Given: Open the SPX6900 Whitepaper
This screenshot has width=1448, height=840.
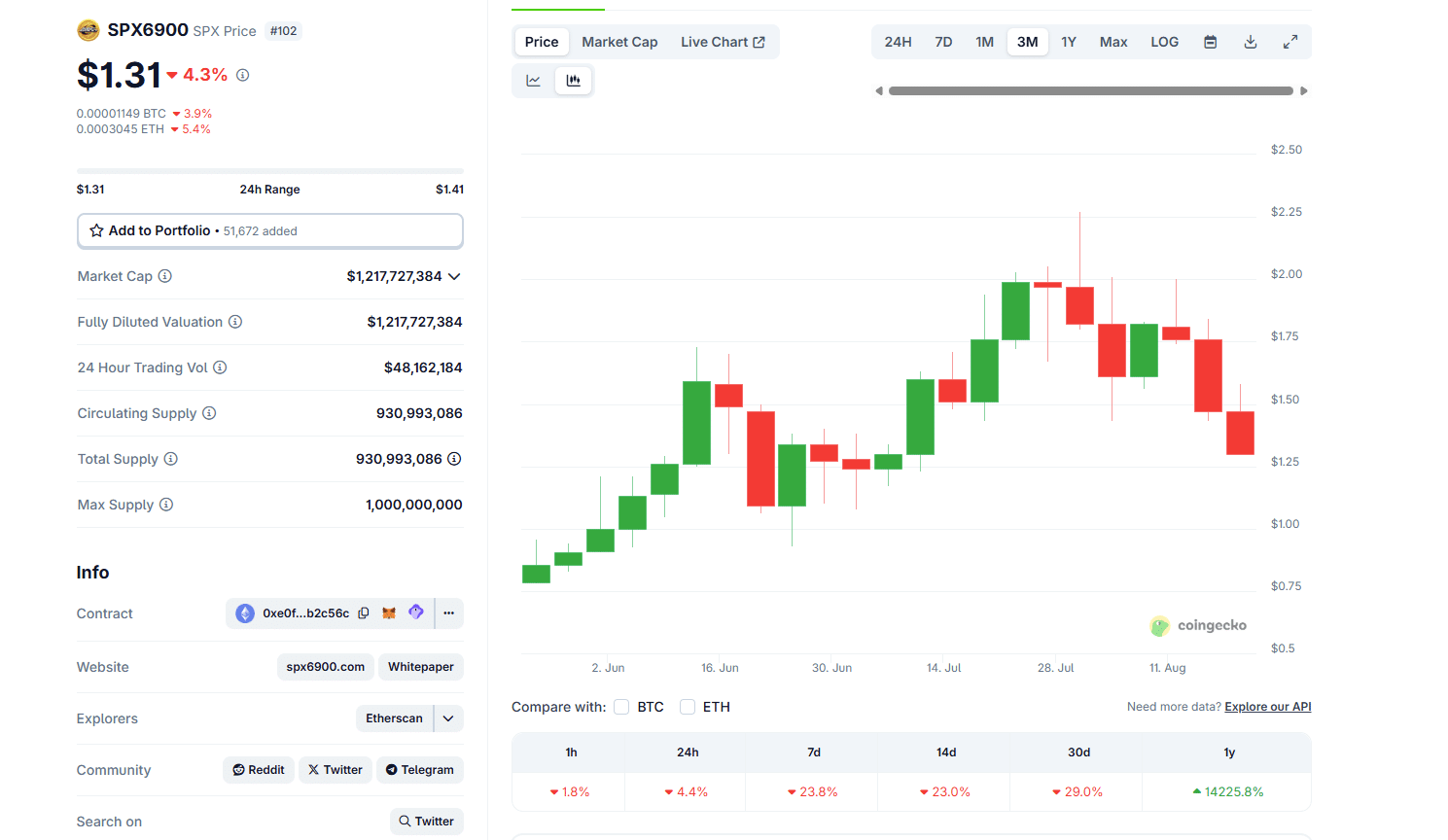Looking at the screenshot, I should tap(420, 666).
